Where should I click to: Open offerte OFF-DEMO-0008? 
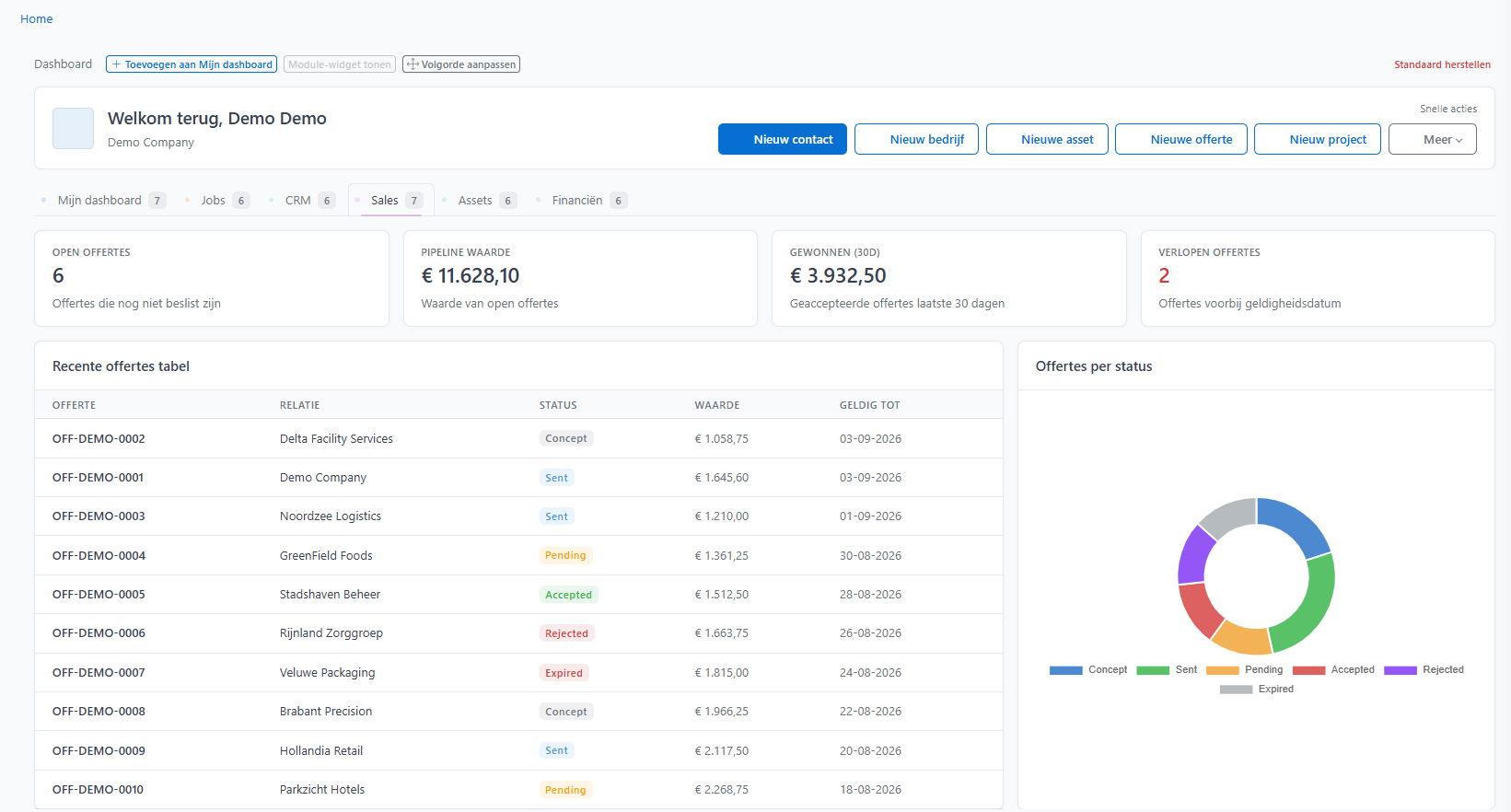tap(99, 712)
